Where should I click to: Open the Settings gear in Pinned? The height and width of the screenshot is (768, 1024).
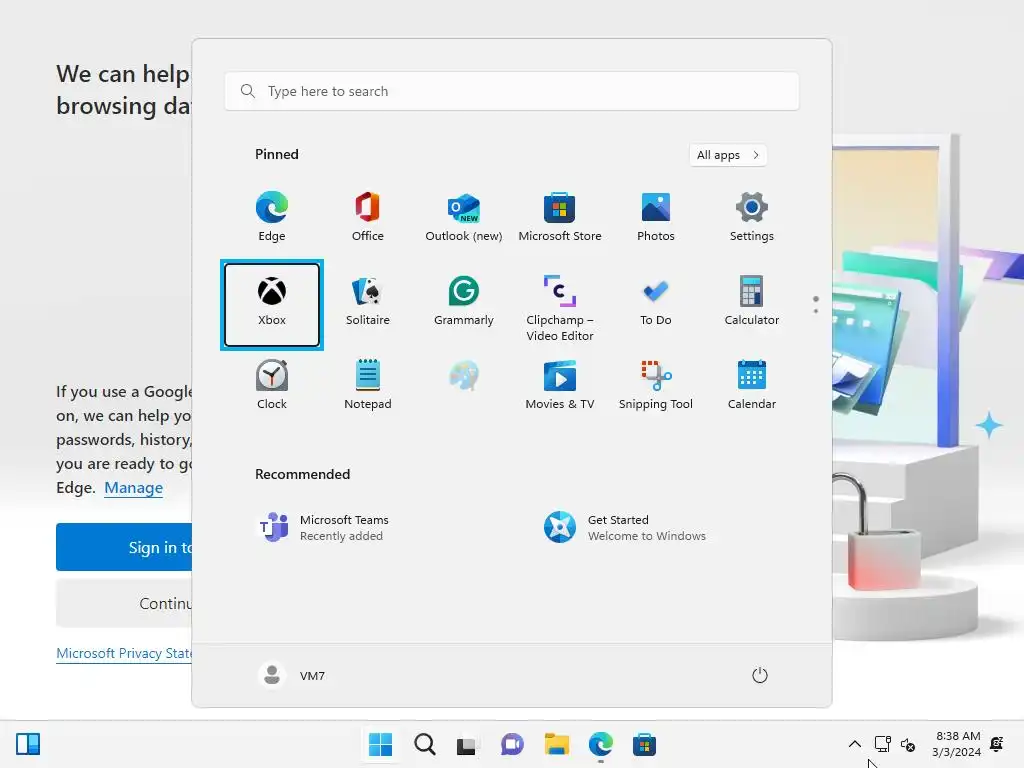point(752,217)
